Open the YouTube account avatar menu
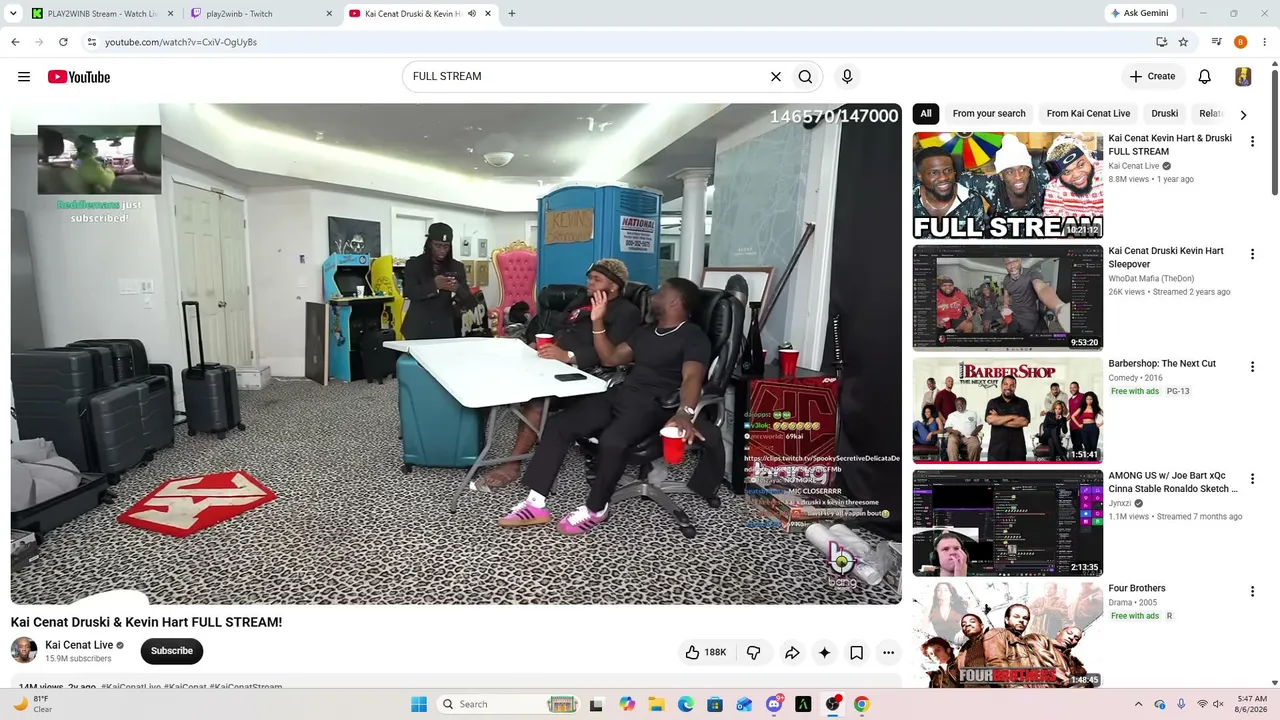The width and height of the screenshot is (1280, 720). (x=1243, y=76)
